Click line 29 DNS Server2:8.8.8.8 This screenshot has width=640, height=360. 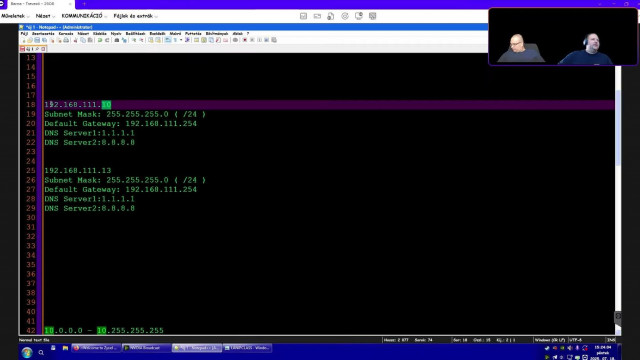point(89,208)
